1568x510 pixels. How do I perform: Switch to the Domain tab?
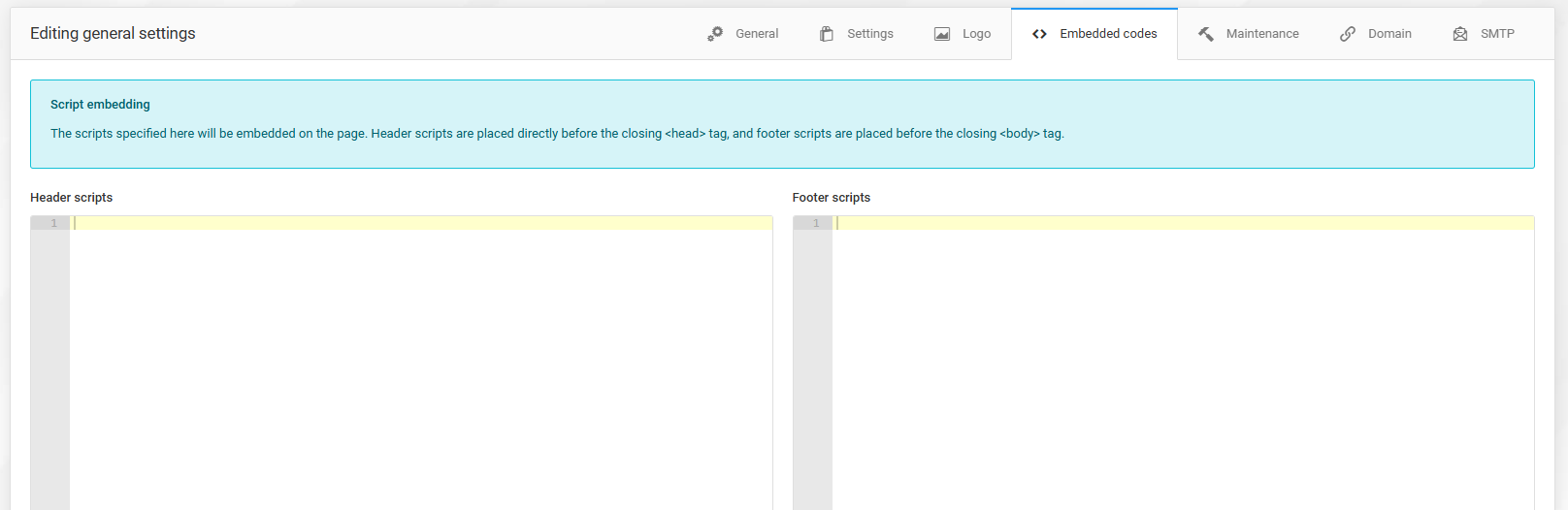(1389, 34)
